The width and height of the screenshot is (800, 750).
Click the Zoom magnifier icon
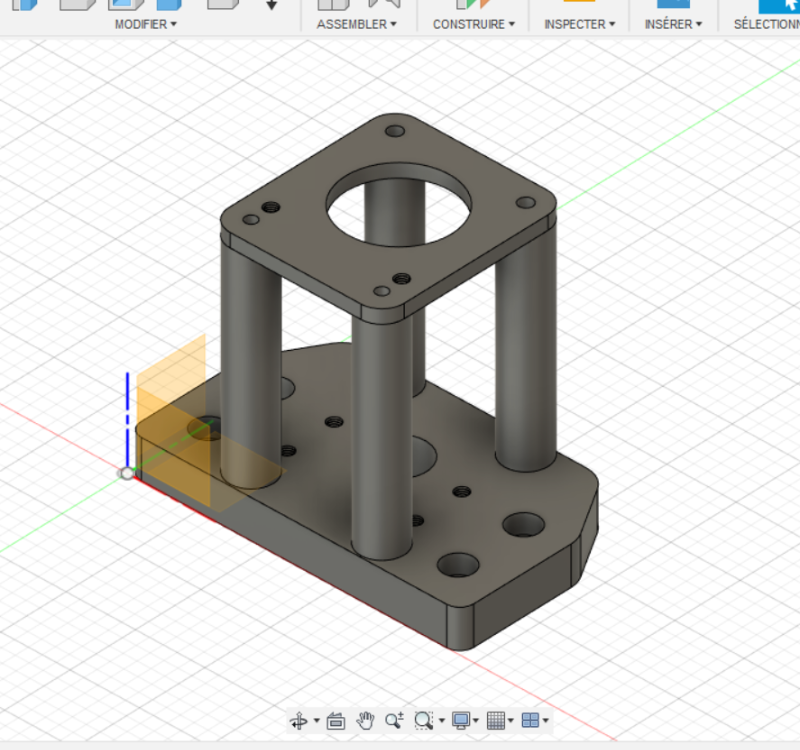pos(394,720)
